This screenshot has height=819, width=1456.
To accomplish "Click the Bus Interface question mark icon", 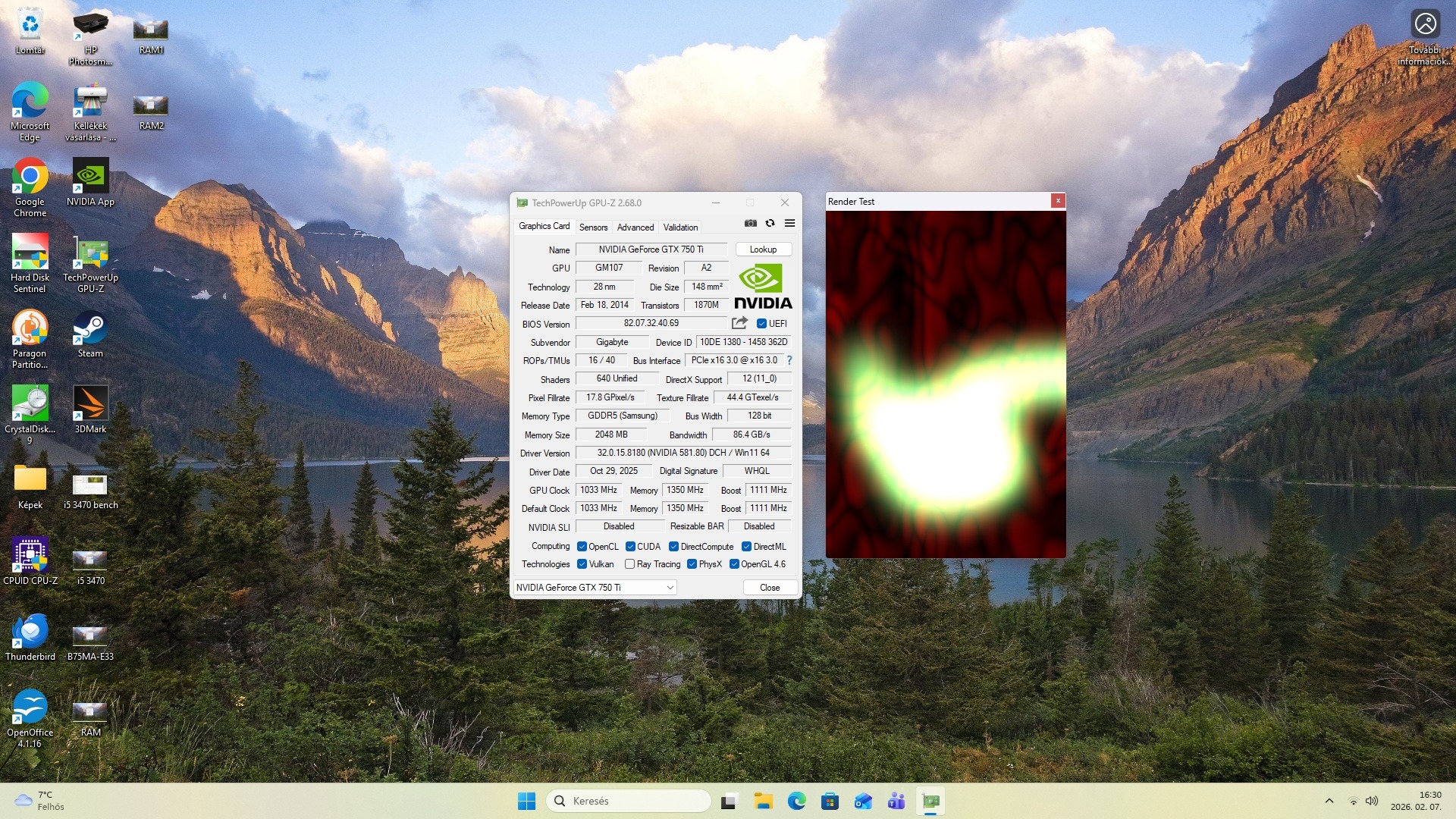I will pos(789,360).
